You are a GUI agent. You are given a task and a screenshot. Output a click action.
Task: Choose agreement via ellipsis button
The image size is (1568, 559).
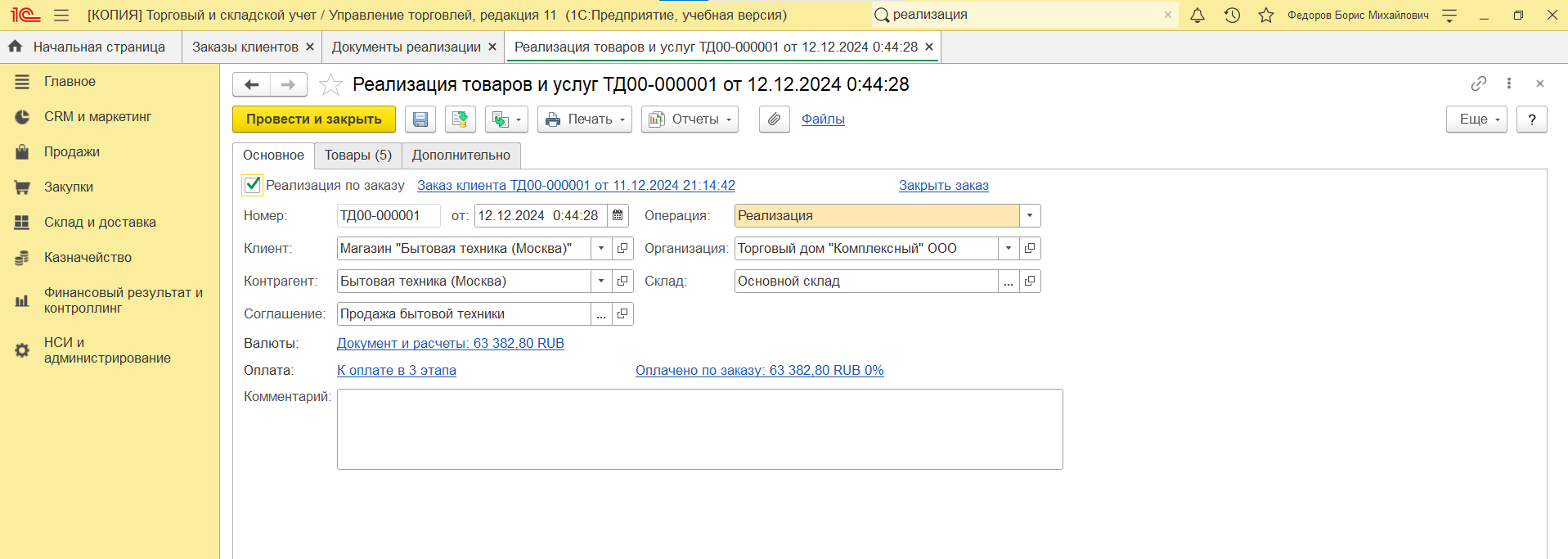[601, 313]
